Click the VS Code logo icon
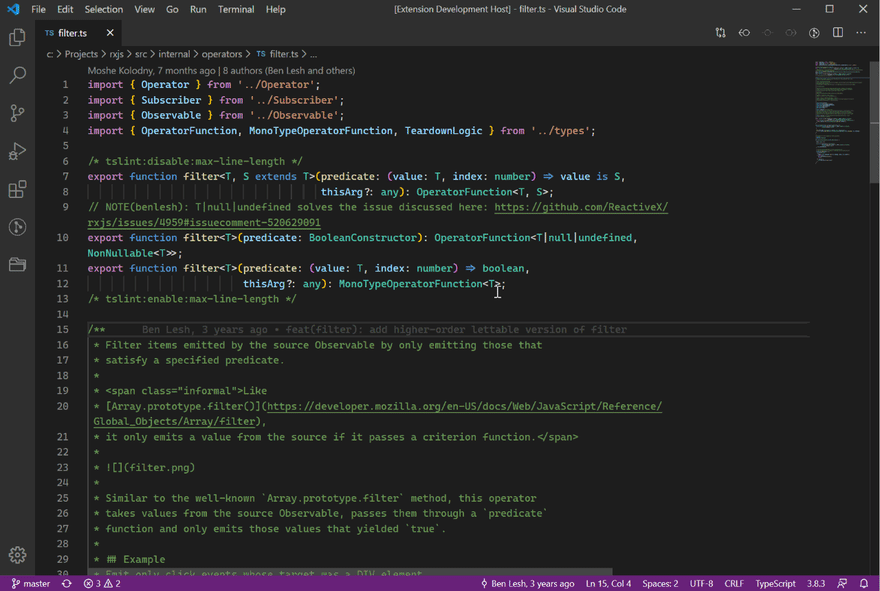 coord(13,9)
